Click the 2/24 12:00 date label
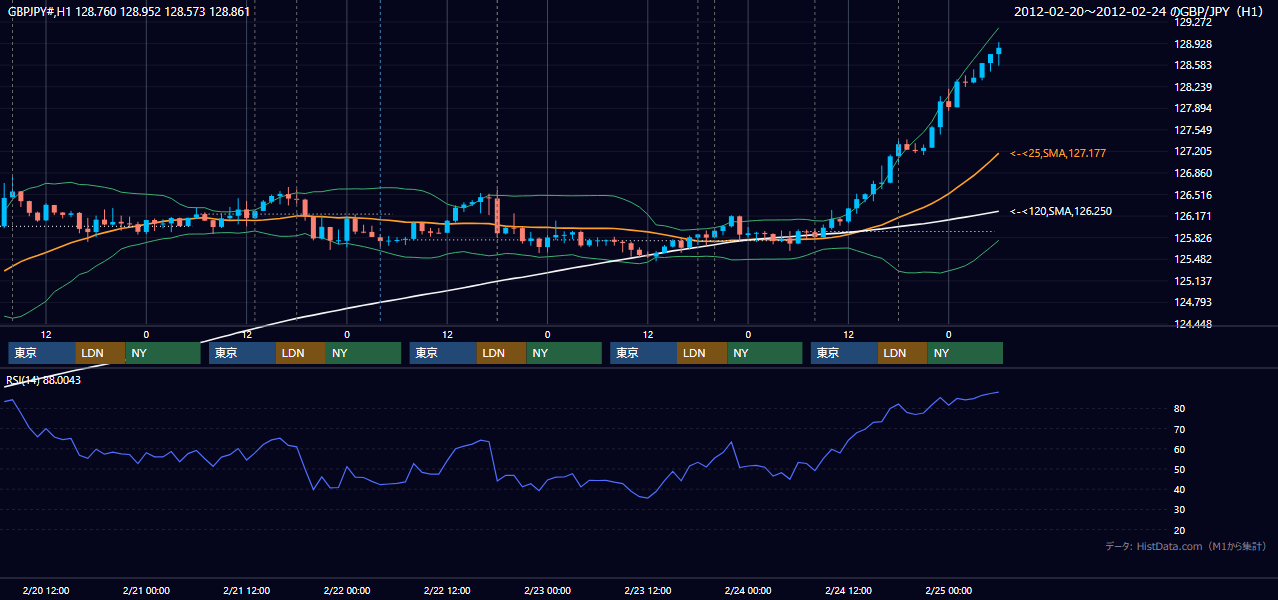The image size is (1278, 600). pyautogui.click(x=848, y=590)
